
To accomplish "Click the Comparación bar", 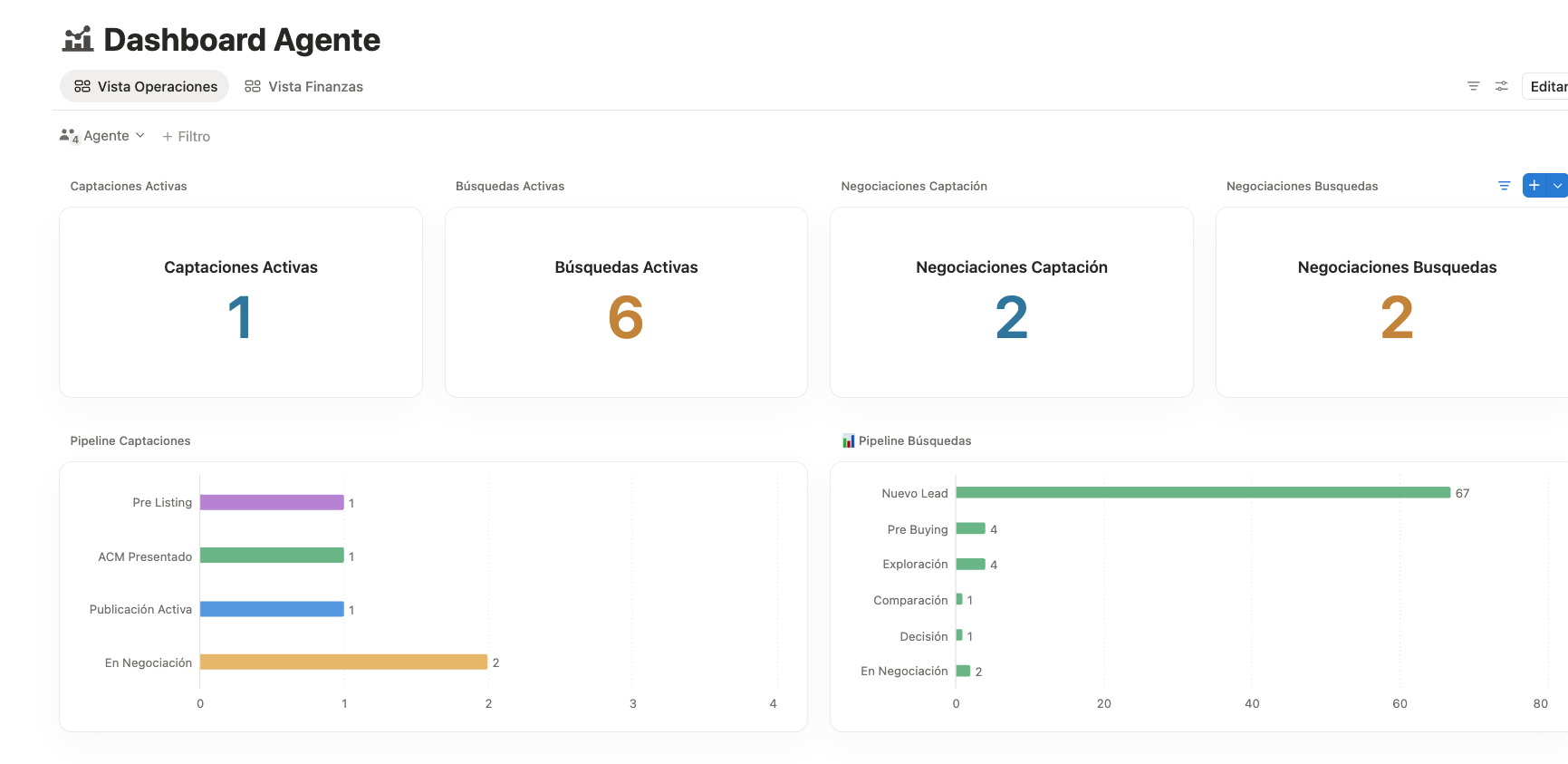I will (959, 599).
